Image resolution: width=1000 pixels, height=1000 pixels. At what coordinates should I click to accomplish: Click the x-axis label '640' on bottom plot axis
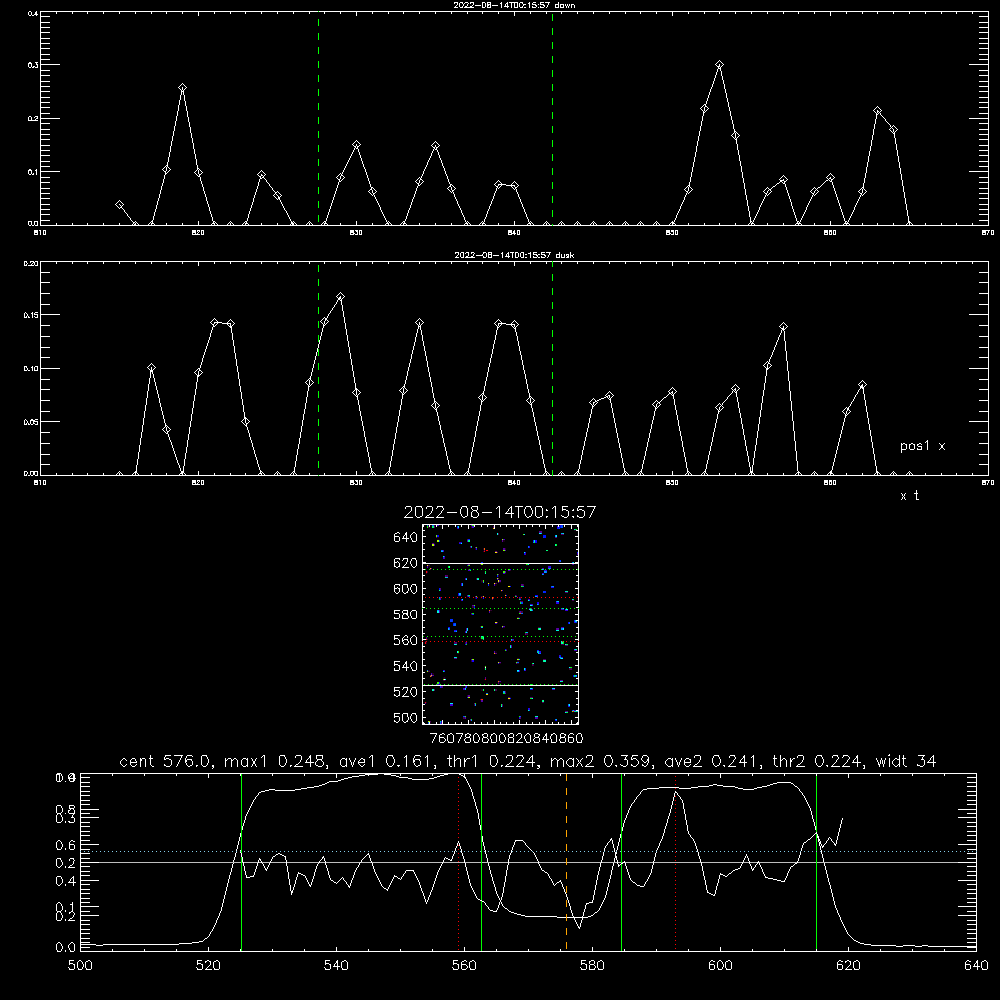pos(976,966)
